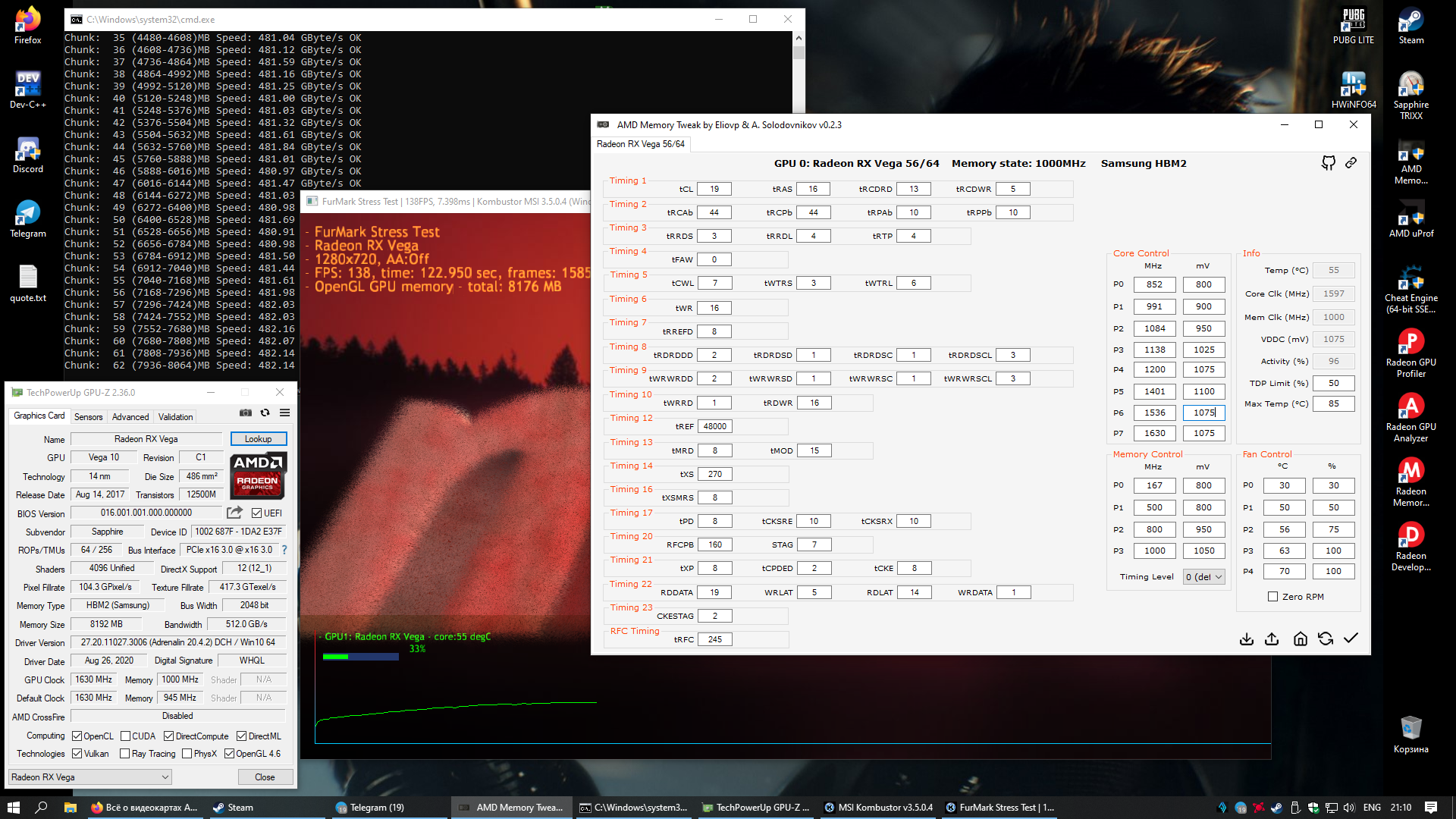Click the Close button in GPU-Z

click(265, 777)
